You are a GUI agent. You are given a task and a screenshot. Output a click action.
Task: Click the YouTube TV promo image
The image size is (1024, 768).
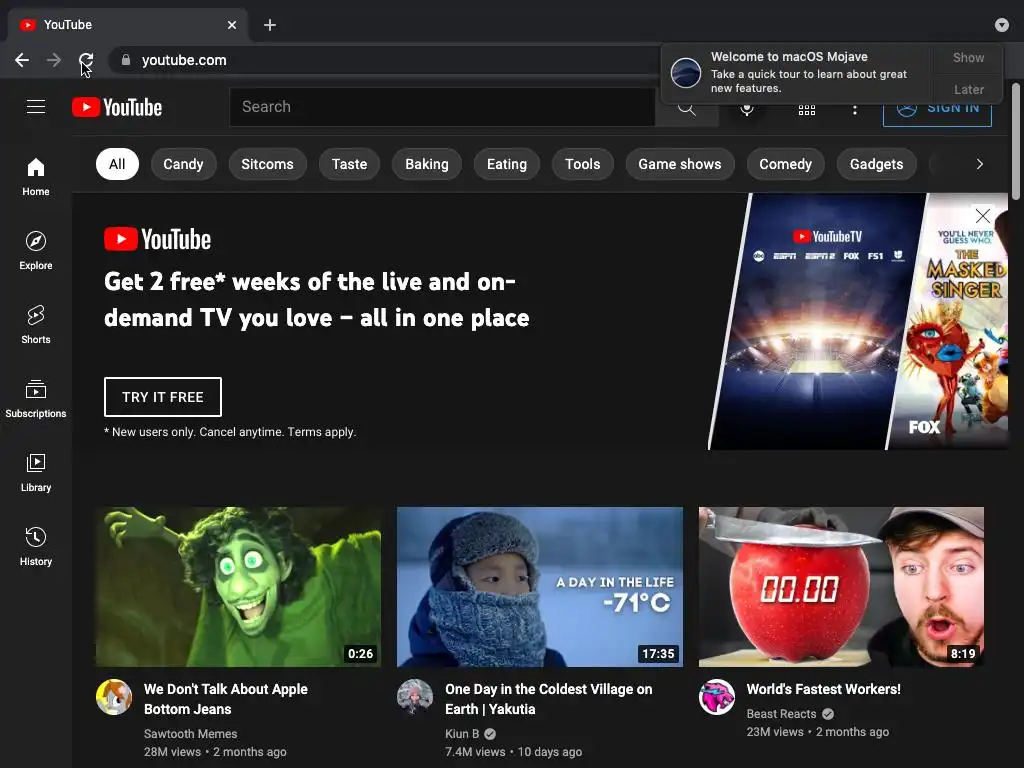point(857,321)
